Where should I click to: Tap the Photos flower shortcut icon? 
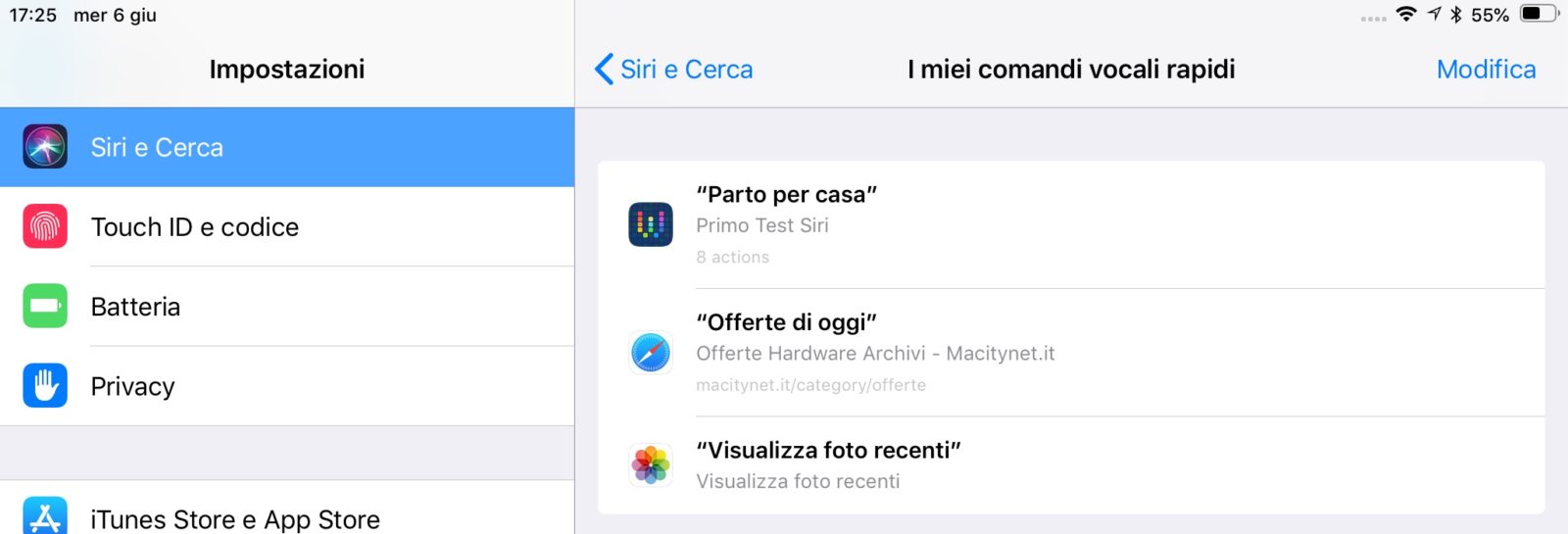point(651,465)
